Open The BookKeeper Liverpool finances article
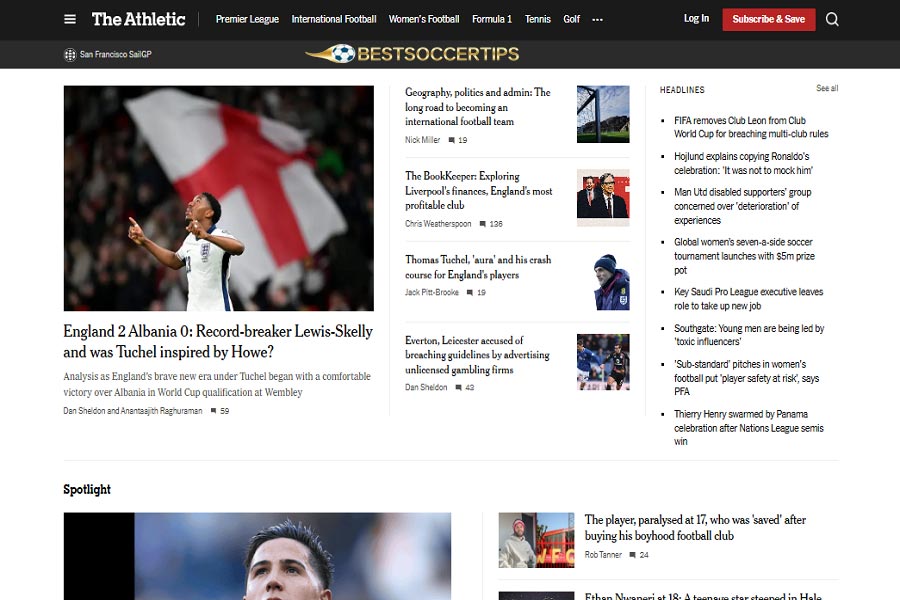The image size is (900, 600). point(479,191)
